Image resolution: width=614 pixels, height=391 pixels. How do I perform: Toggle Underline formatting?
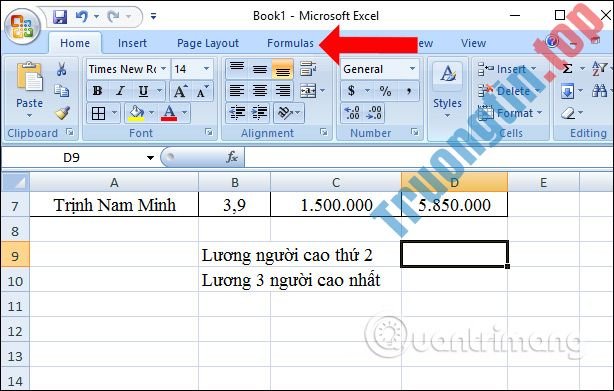(x=143, y=91)
